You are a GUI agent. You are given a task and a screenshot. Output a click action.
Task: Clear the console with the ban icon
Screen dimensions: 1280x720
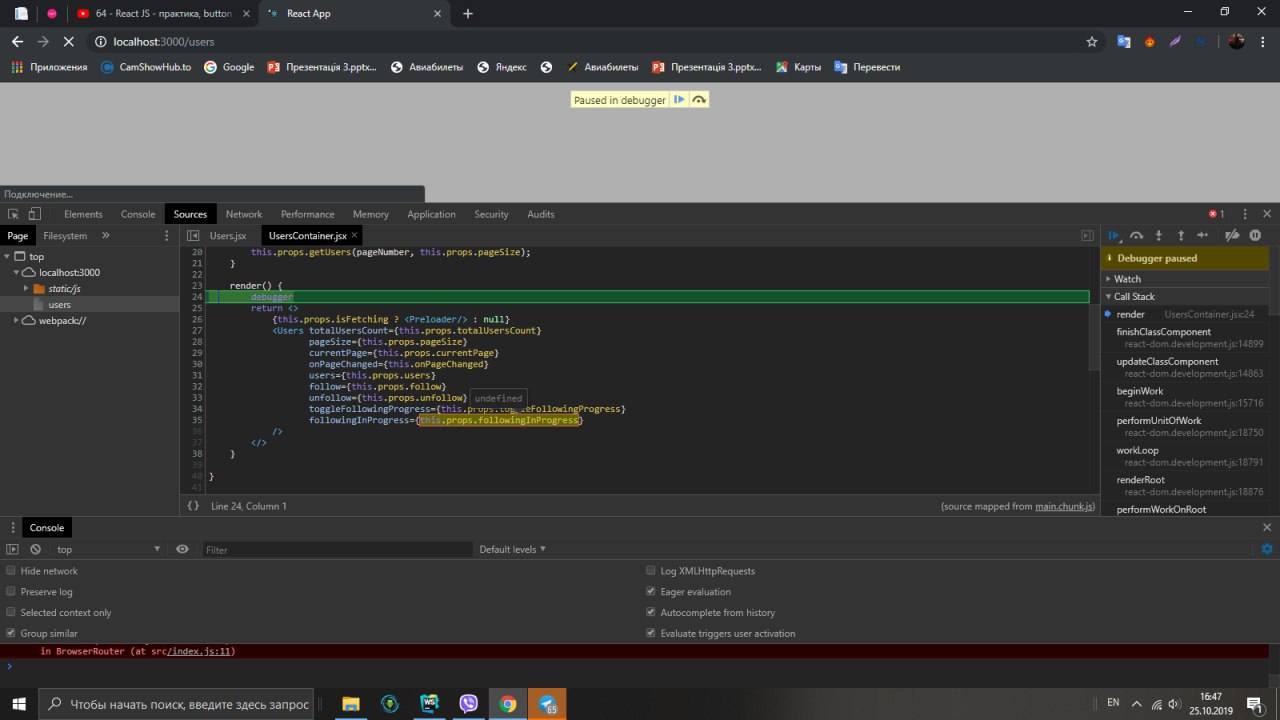(35, 549)
